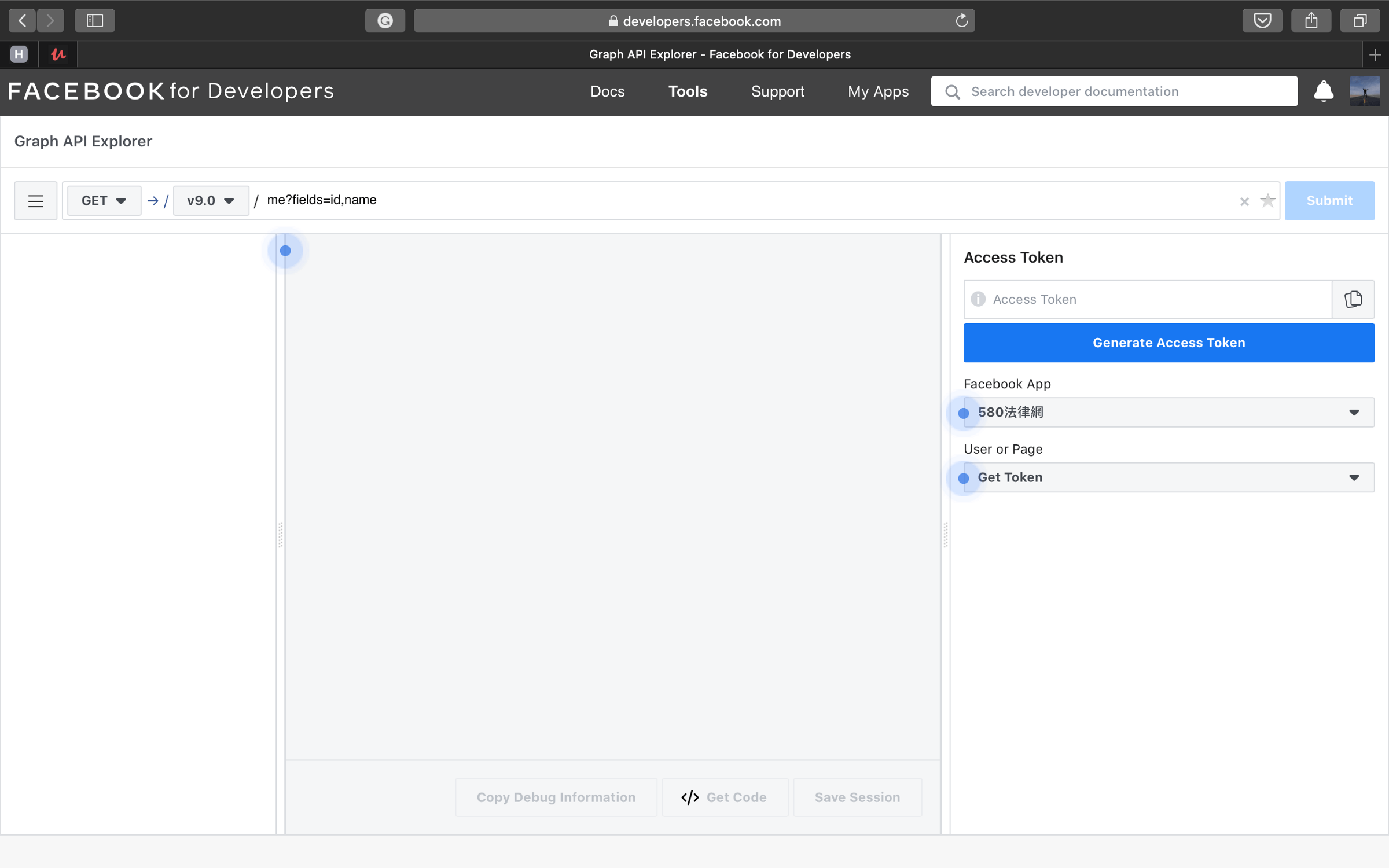
Task: Click the Get Code button
Action: (x=725, y=797)
